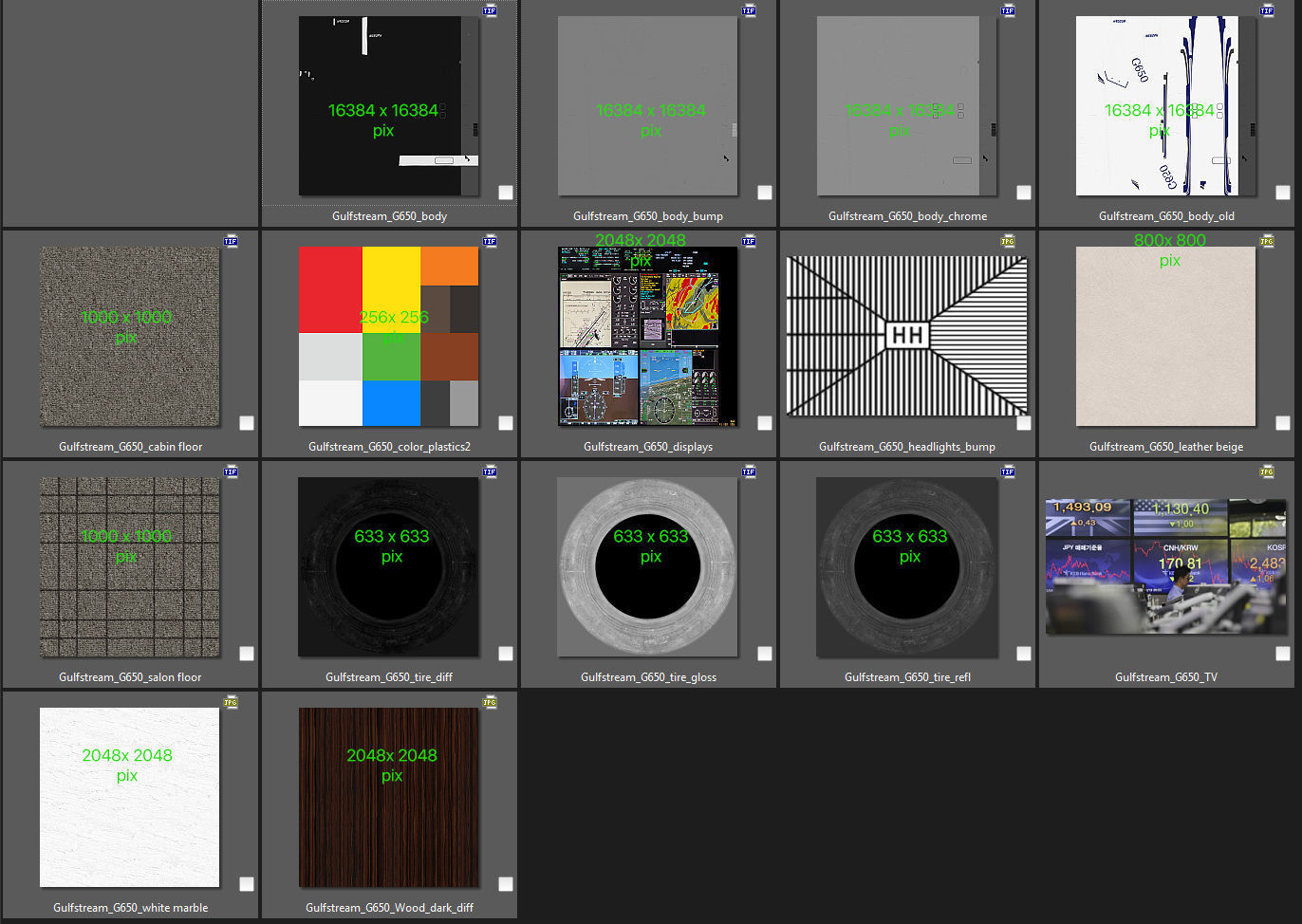Select the Gulfstream_G650_body_bump texture thumbnail
Image resolution: width=1302 pixels, height=924 pixels.
pos(648,105)
